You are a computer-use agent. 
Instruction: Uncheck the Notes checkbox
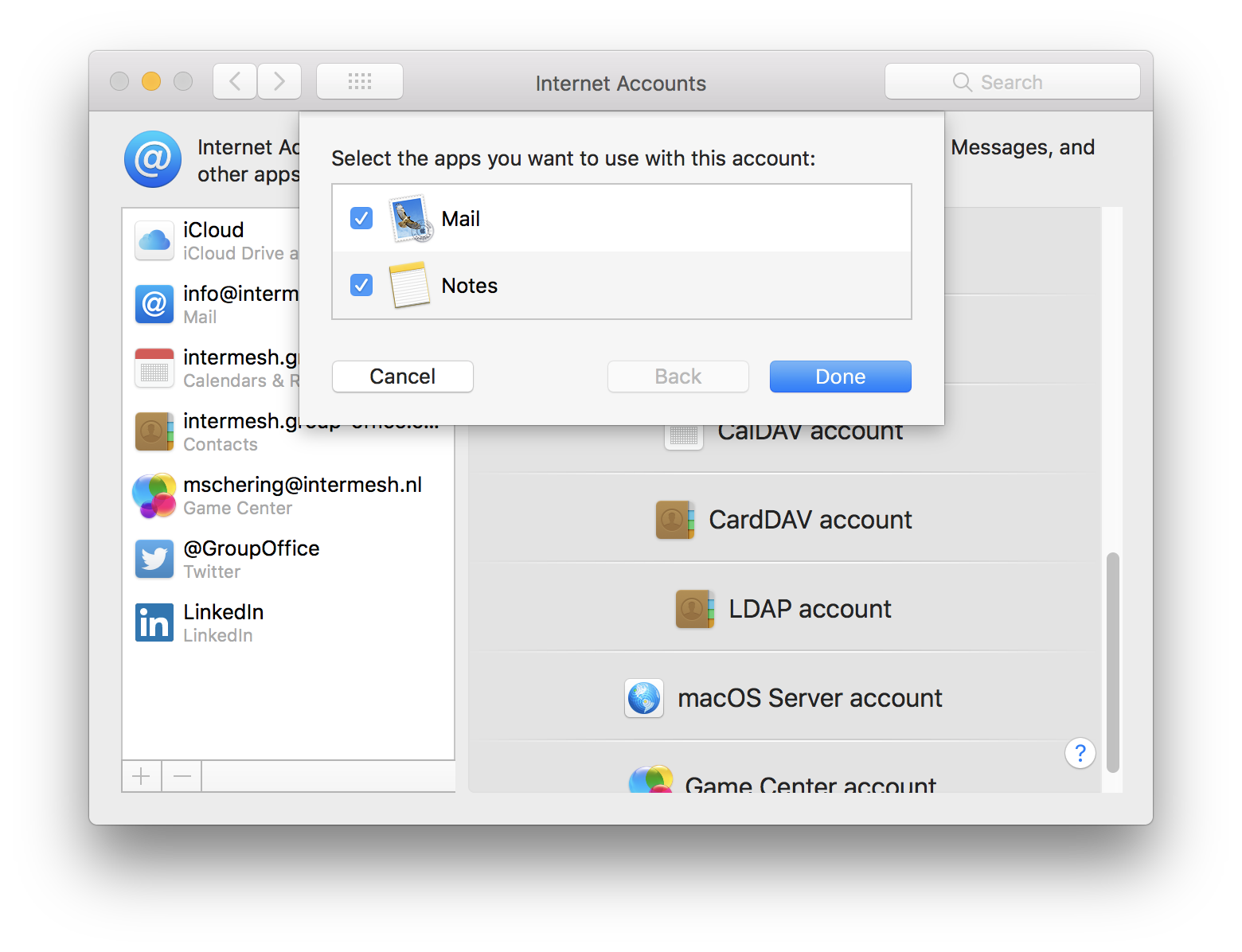[x=361, y=285]
